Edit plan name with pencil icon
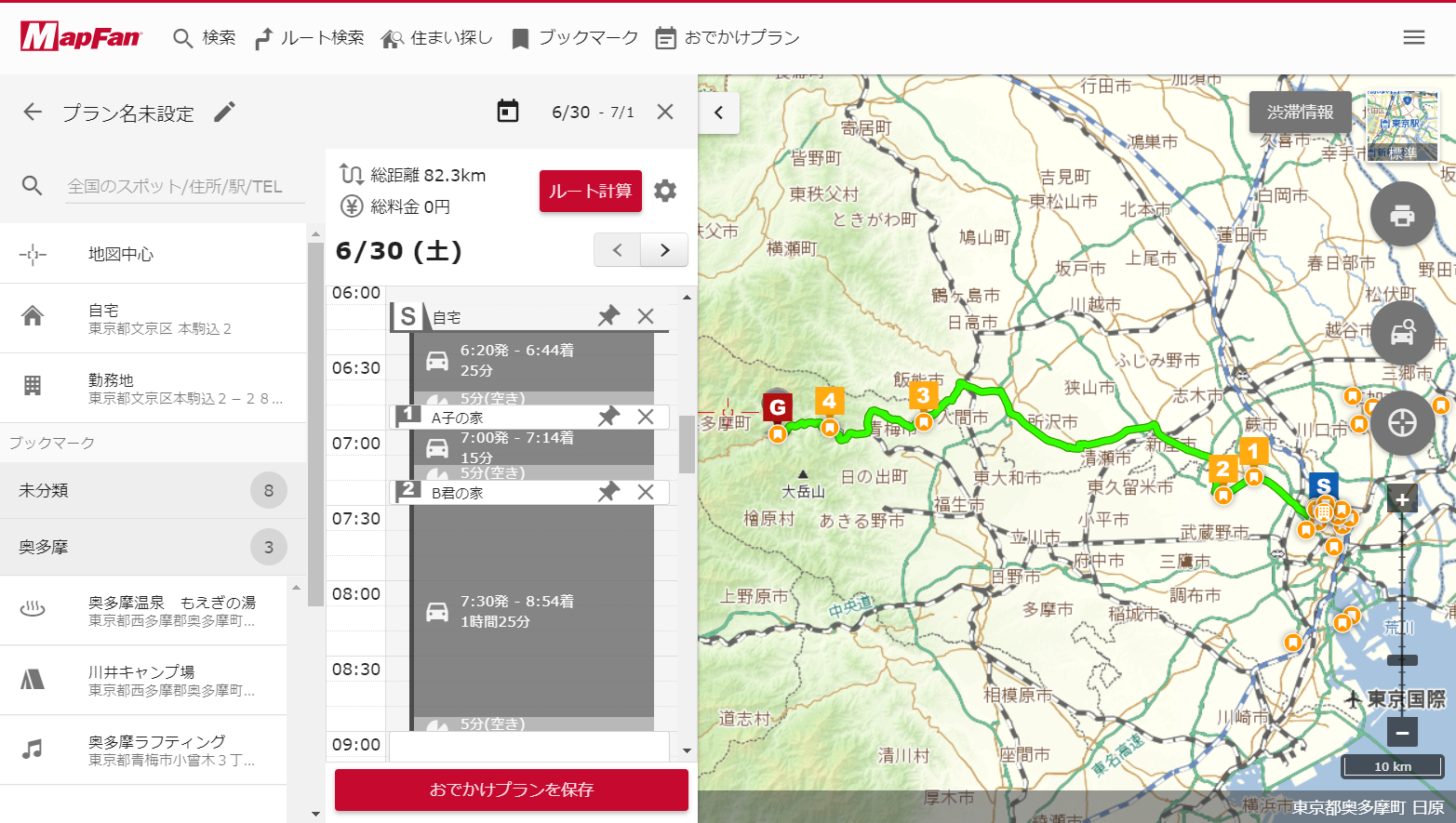Viewport: 1456px width, 823px height. tap(225, 113)
